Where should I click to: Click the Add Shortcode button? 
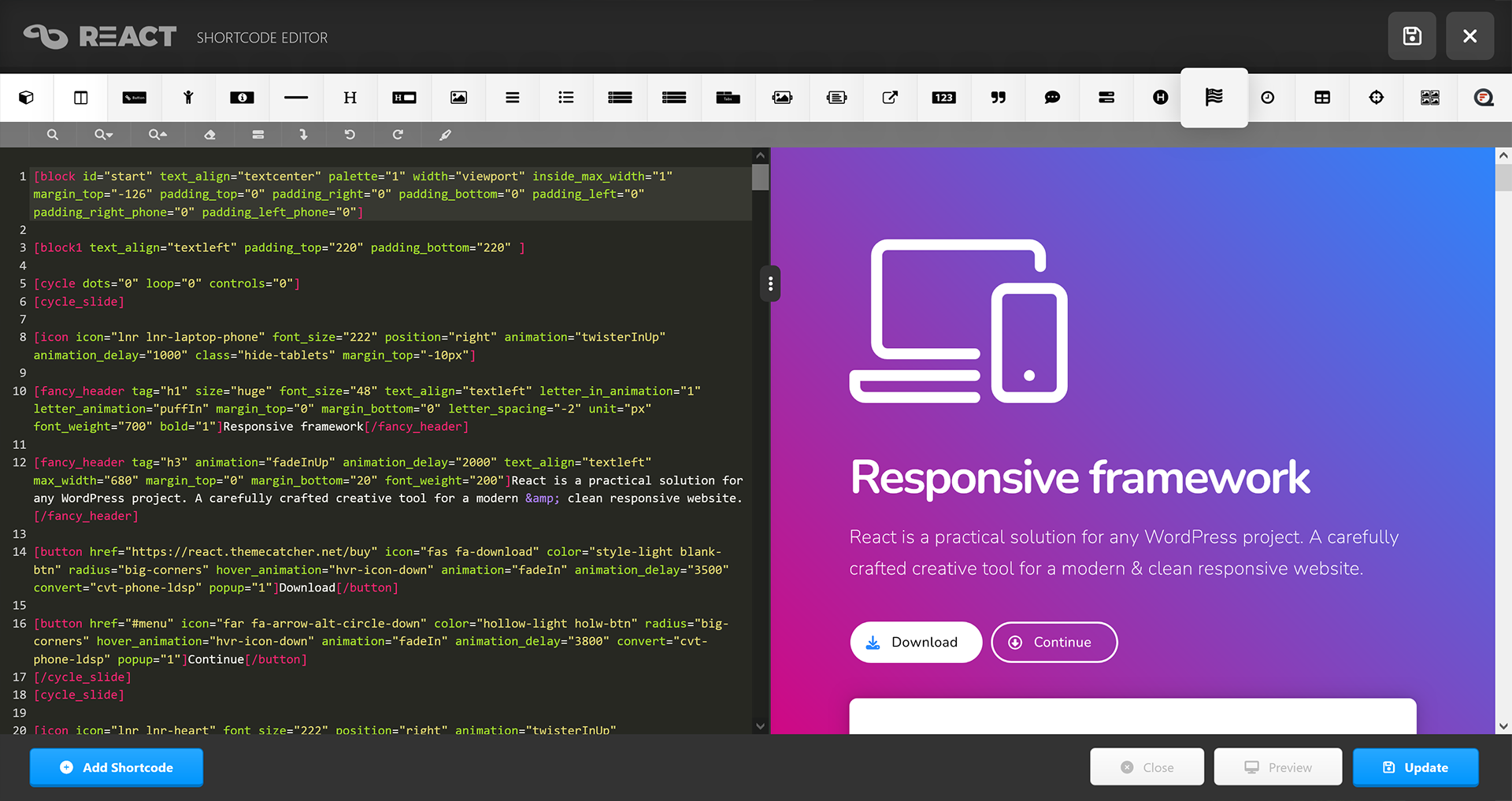pyautogui.click(x=117, y=767)
